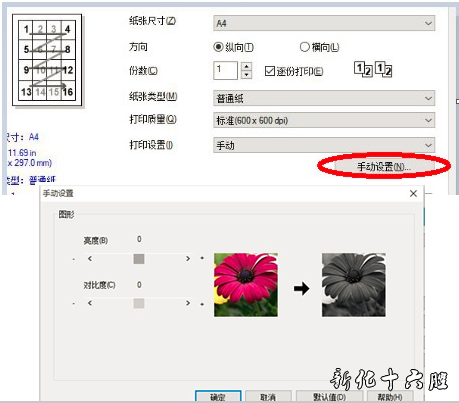Screen dimensions: 459x403
Task: Click the collate order illustration icon
Action: [x=373, y=69]
